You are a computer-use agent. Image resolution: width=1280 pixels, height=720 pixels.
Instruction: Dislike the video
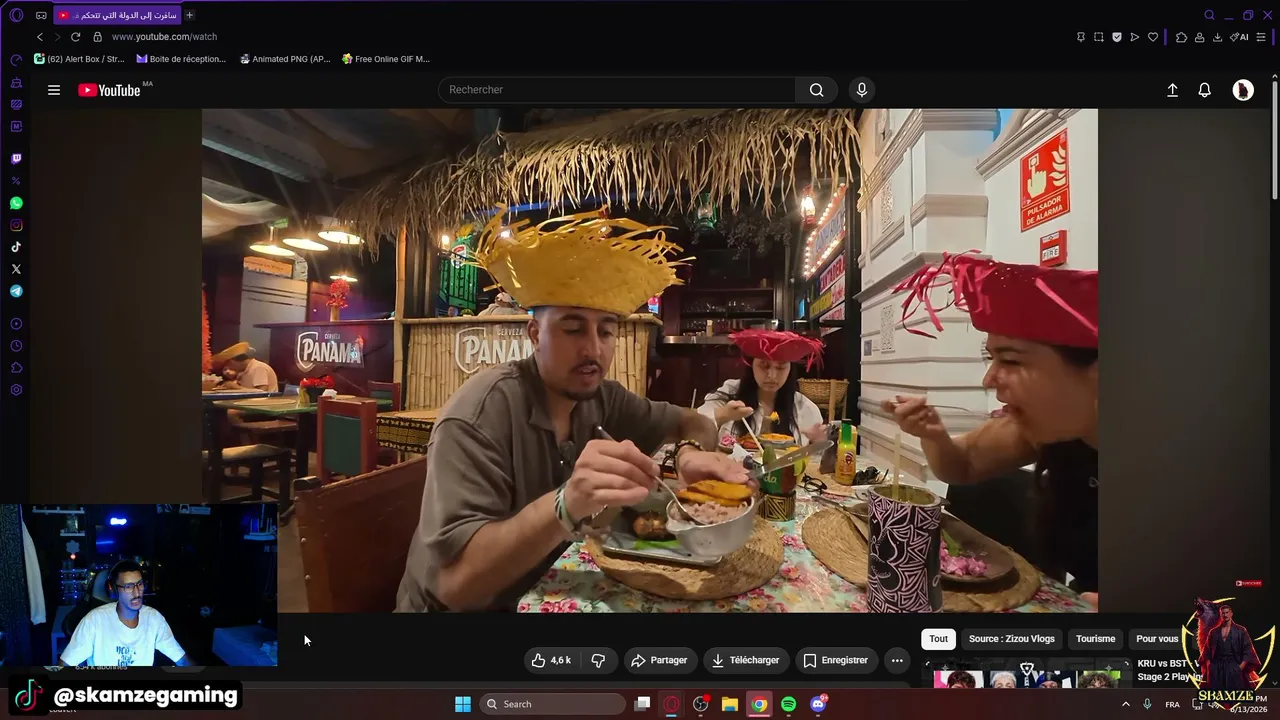pos(598,660)
